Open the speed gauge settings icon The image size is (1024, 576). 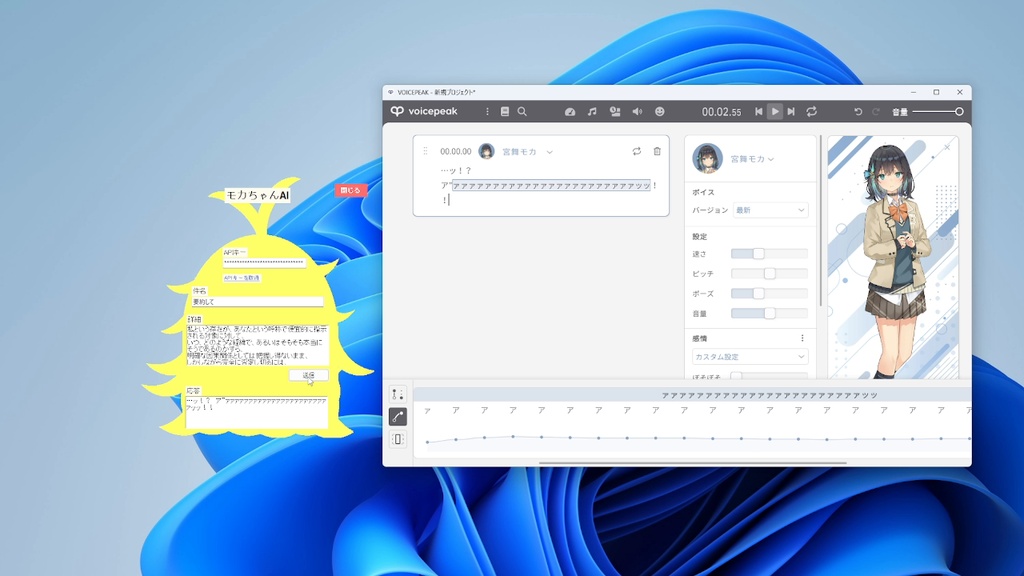(x=570, y=112)
